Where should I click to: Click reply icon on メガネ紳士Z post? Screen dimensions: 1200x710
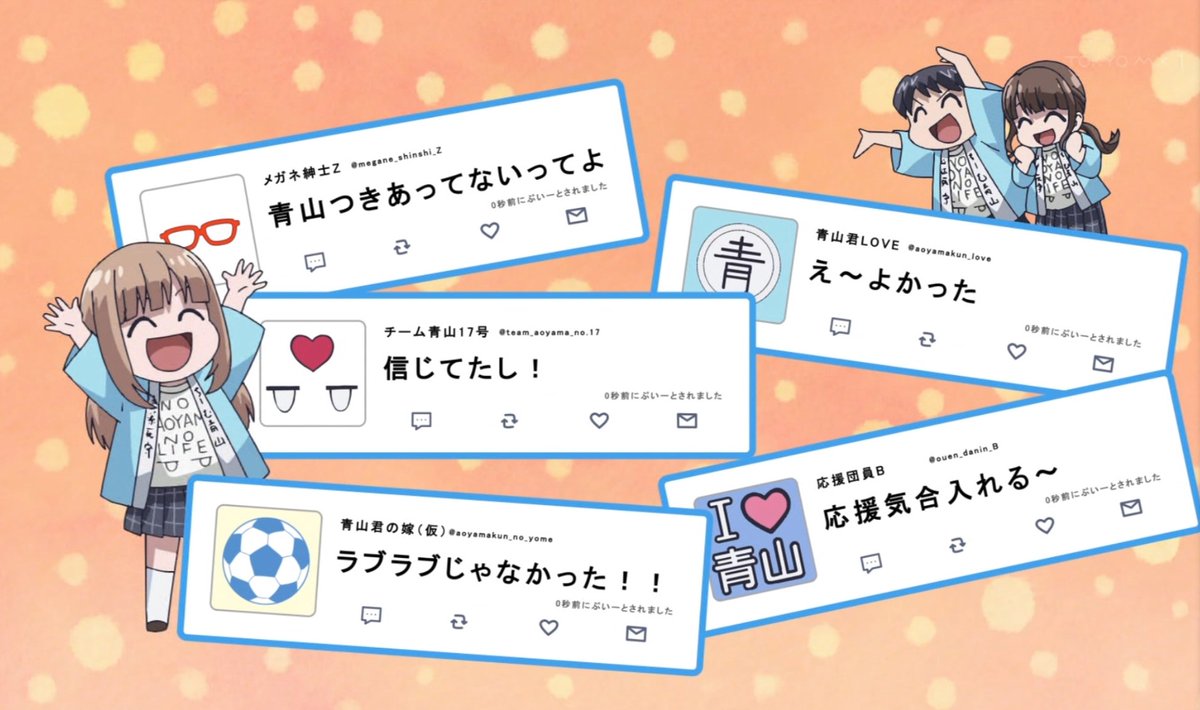tap(315, 262)
